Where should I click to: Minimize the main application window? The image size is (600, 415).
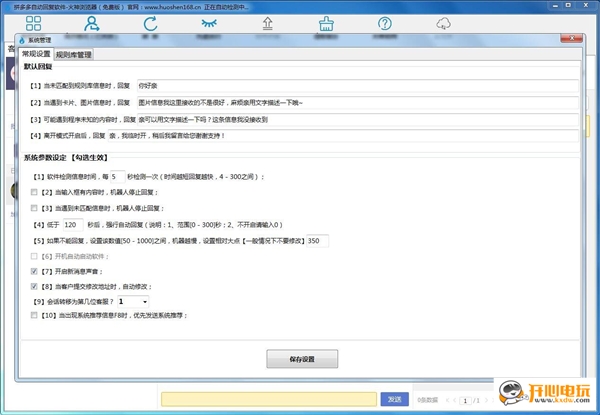(x=555, y=5)
